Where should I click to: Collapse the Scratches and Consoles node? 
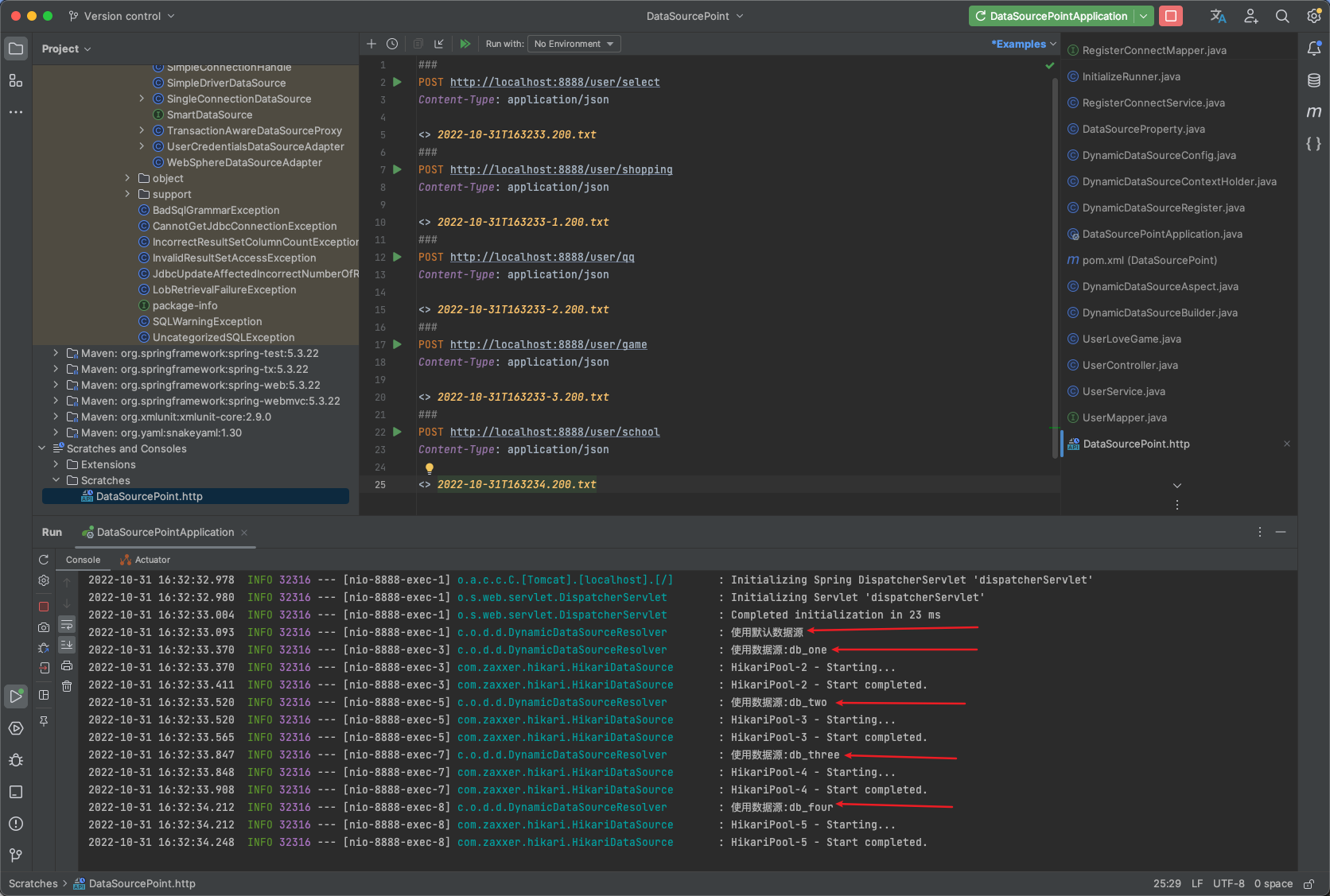click(x=42, y=448)
